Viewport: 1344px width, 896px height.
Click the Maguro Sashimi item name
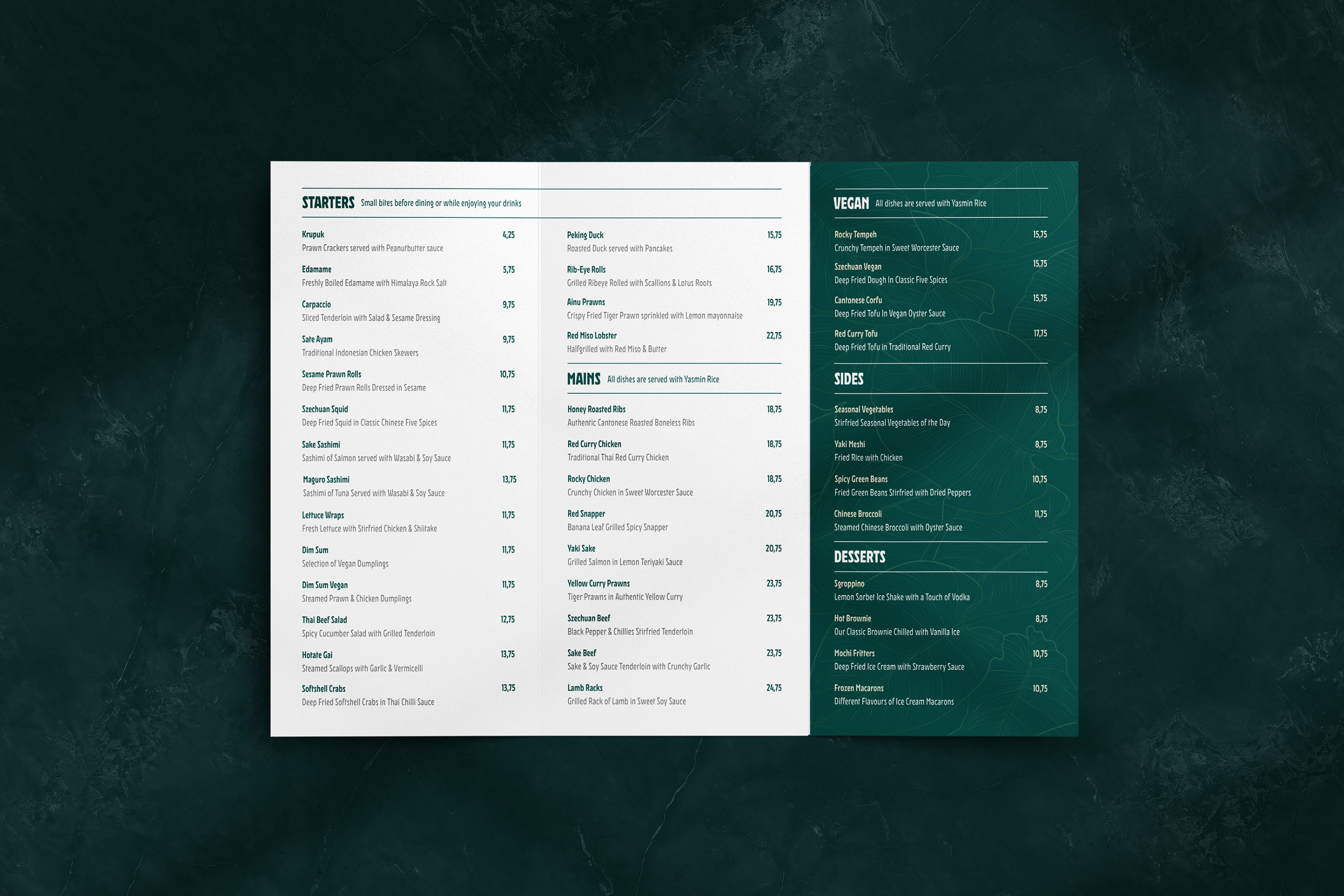326,479
